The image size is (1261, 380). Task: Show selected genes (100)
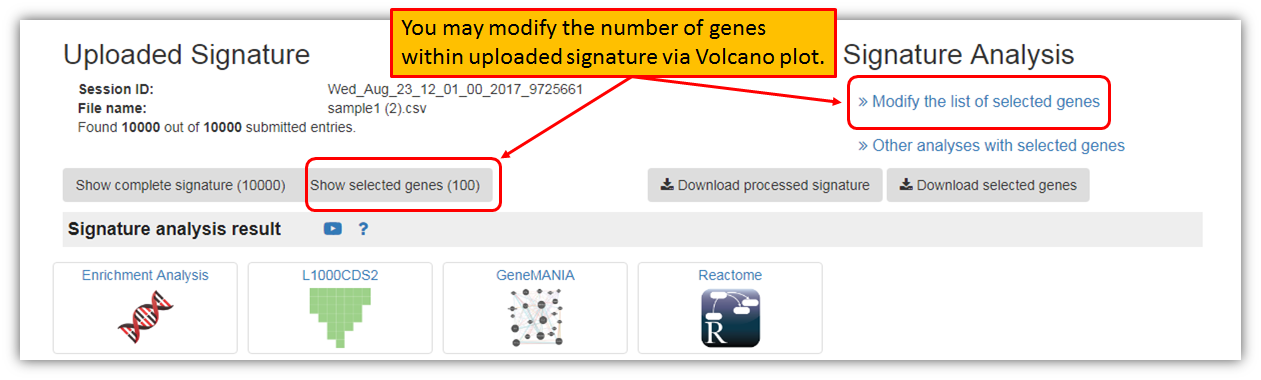[x=395, y=185]
